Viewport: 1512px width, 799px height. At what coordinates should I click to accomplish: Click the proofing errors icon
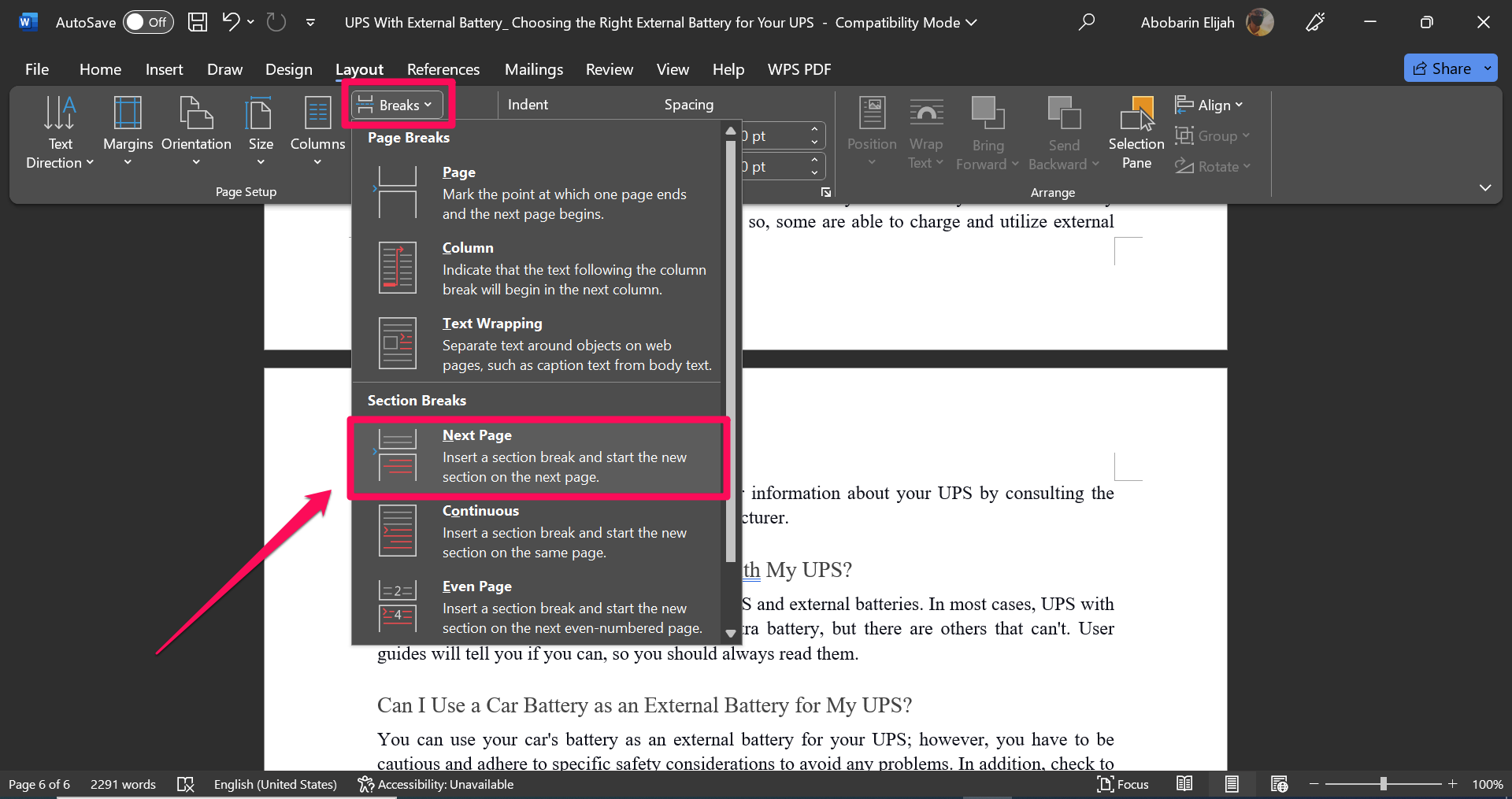pyautogui.click(x=186, y=784)
